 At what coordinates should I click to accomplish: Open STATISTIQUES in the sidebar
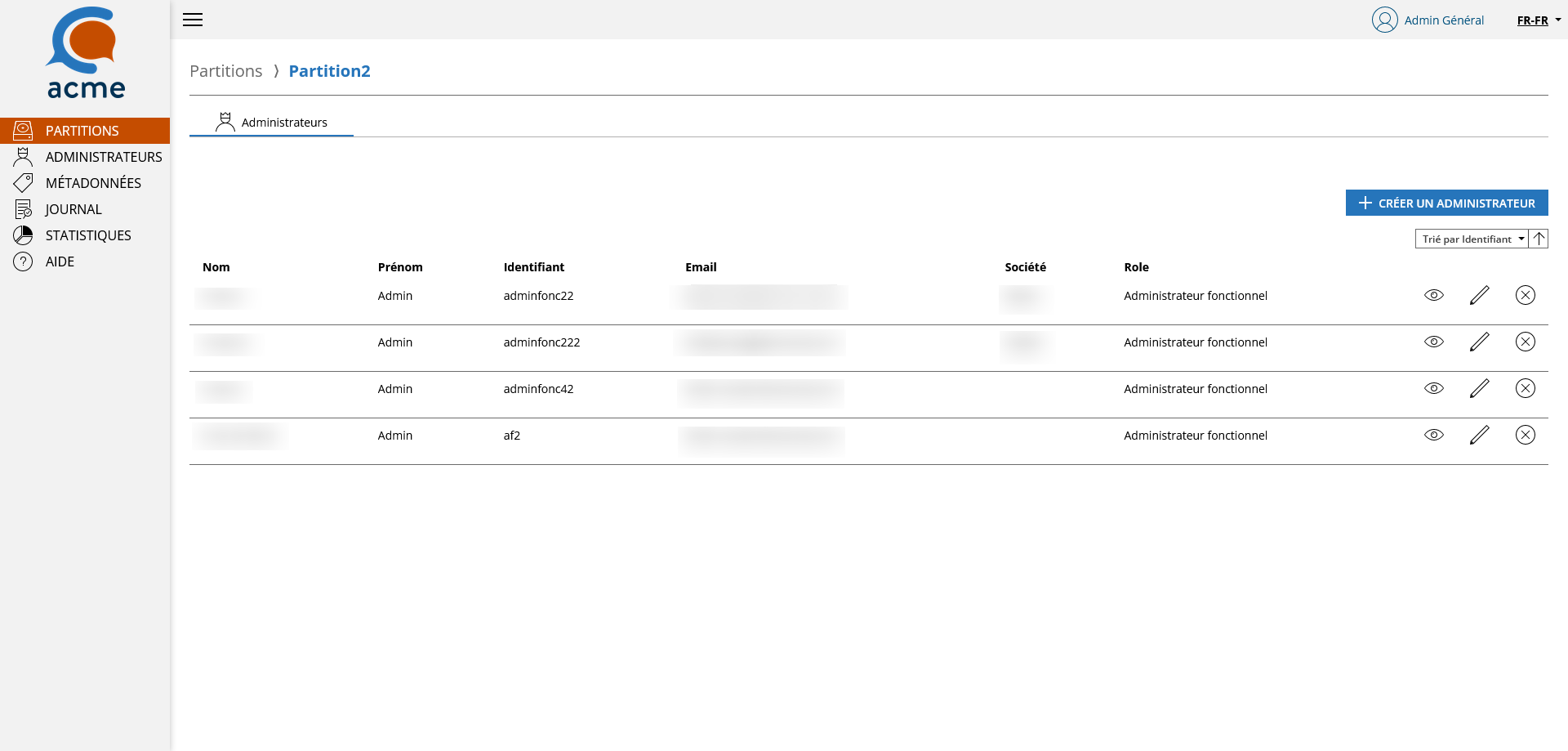click(85, 235)
